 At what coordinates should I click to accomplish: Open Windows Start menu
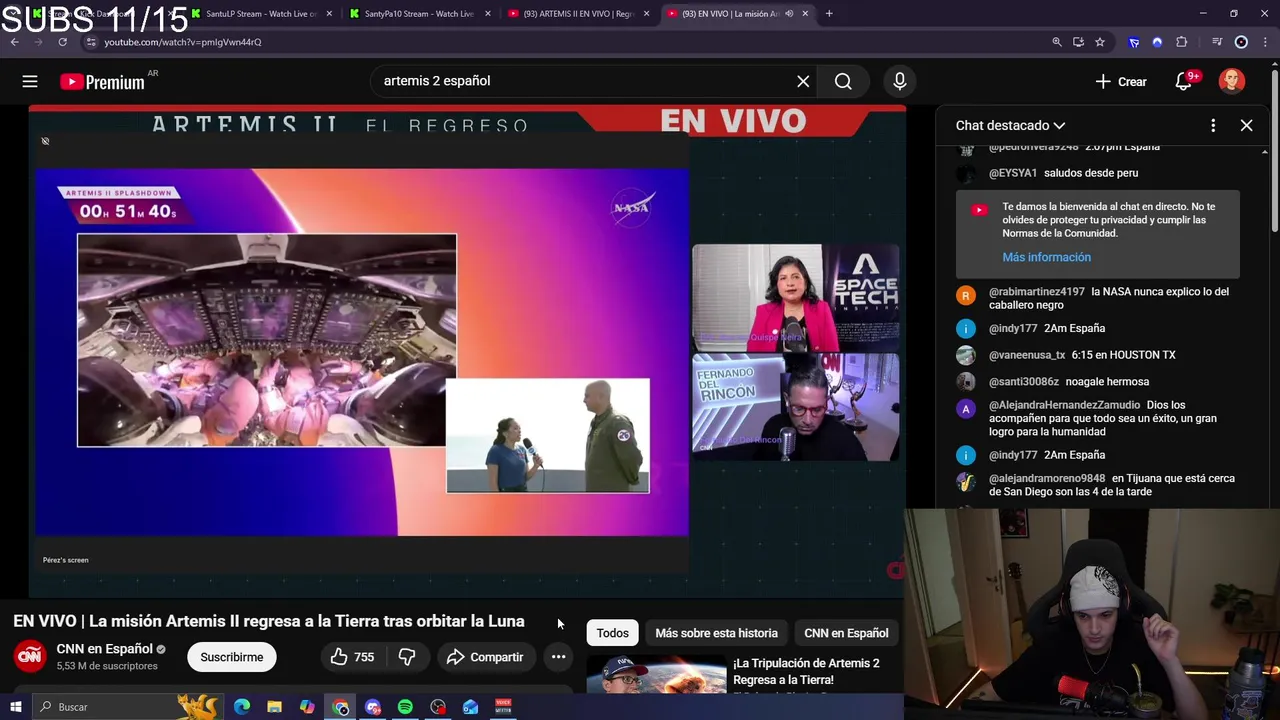[15, 707]
